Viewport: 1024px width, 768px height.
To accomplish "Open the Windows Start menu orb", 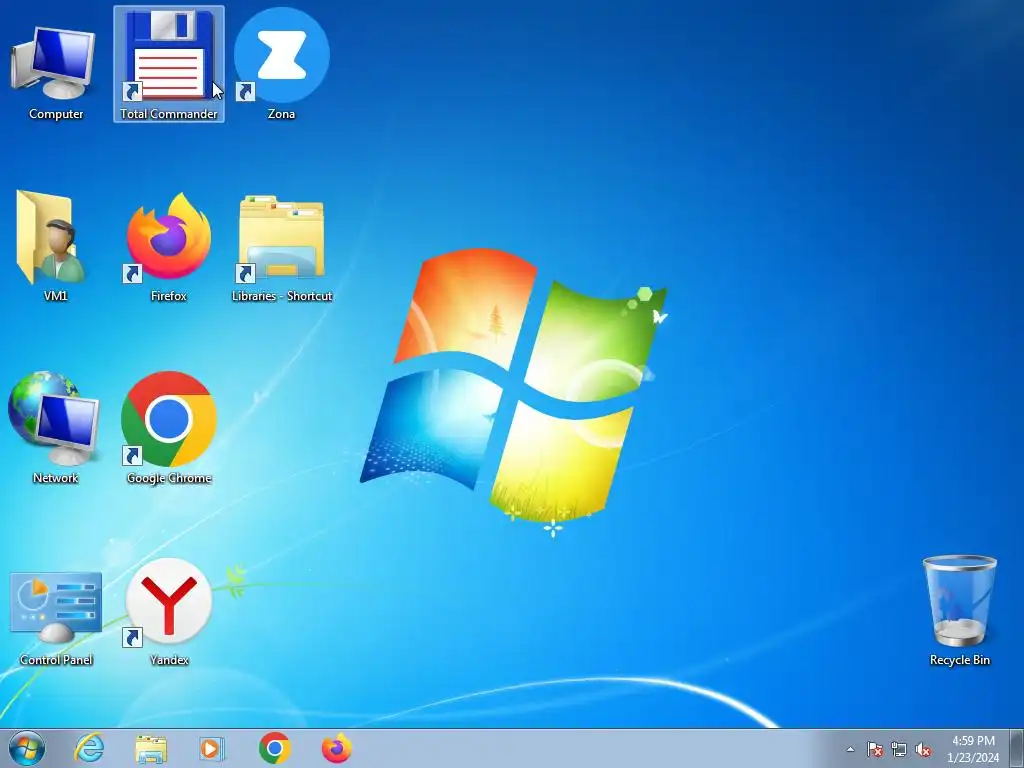I will pos(27,748).
